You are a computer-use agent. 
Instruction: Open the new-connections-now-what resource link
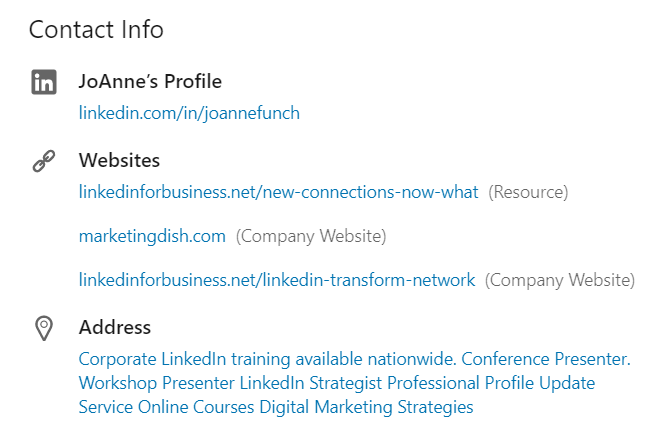pyautogui.click(x=279, y=192)
